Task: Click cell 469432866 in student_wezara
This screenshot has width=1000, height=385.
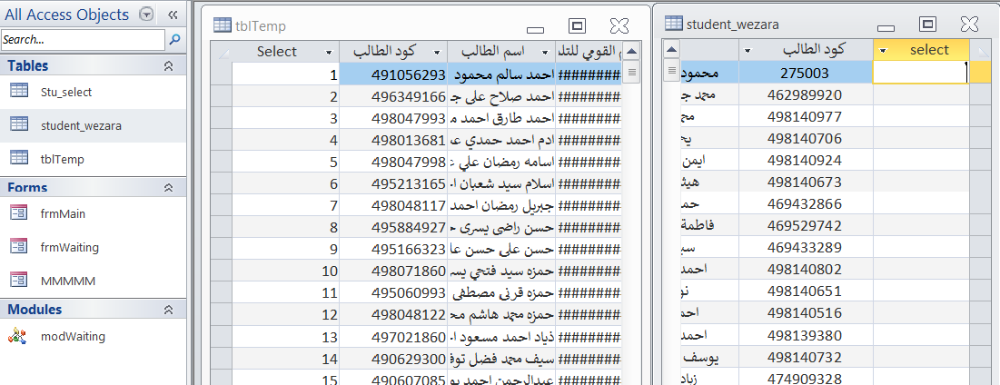Action: coord(805,204)
